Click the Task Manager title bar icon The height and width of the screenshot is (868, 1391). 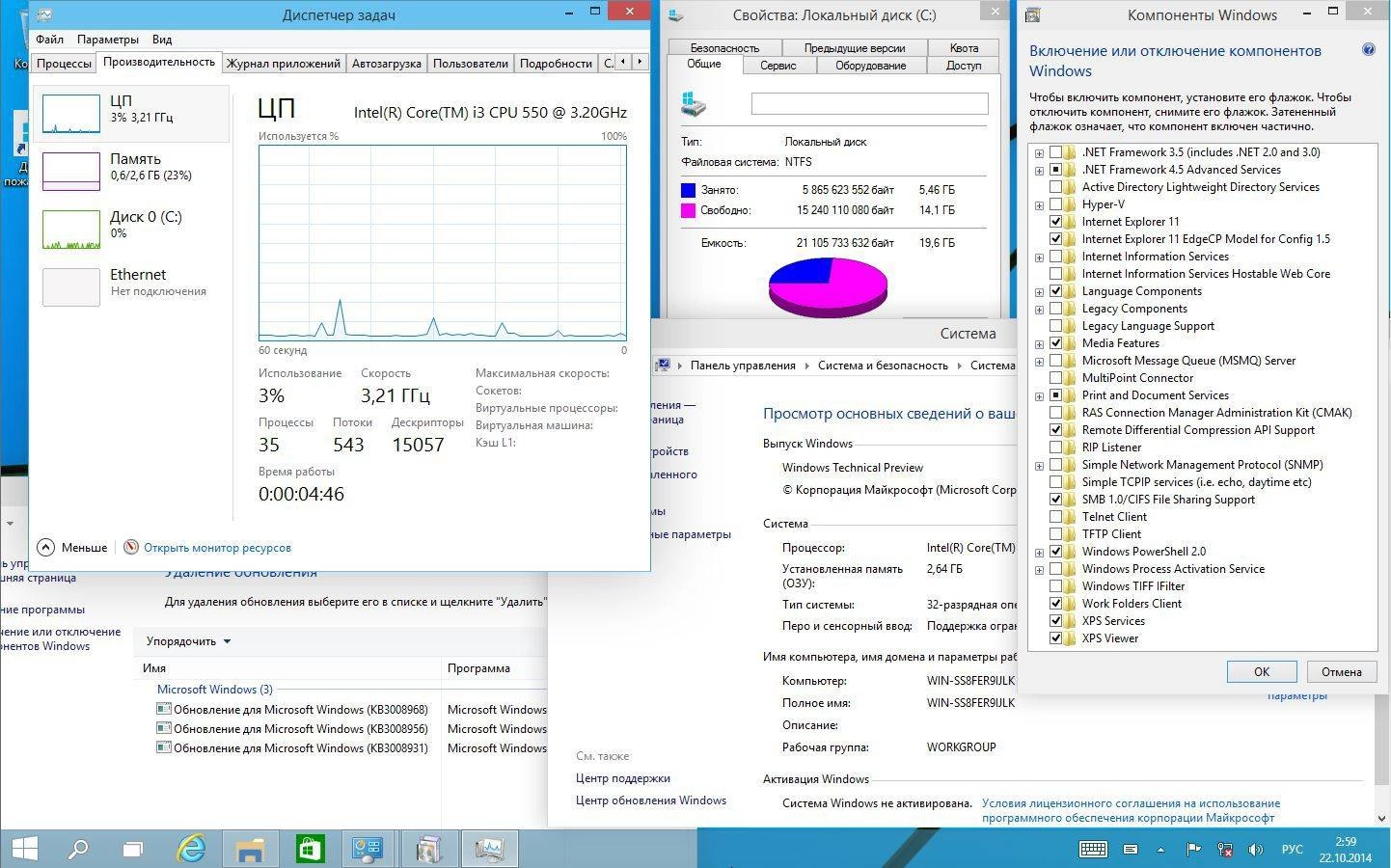coord(44,14)
